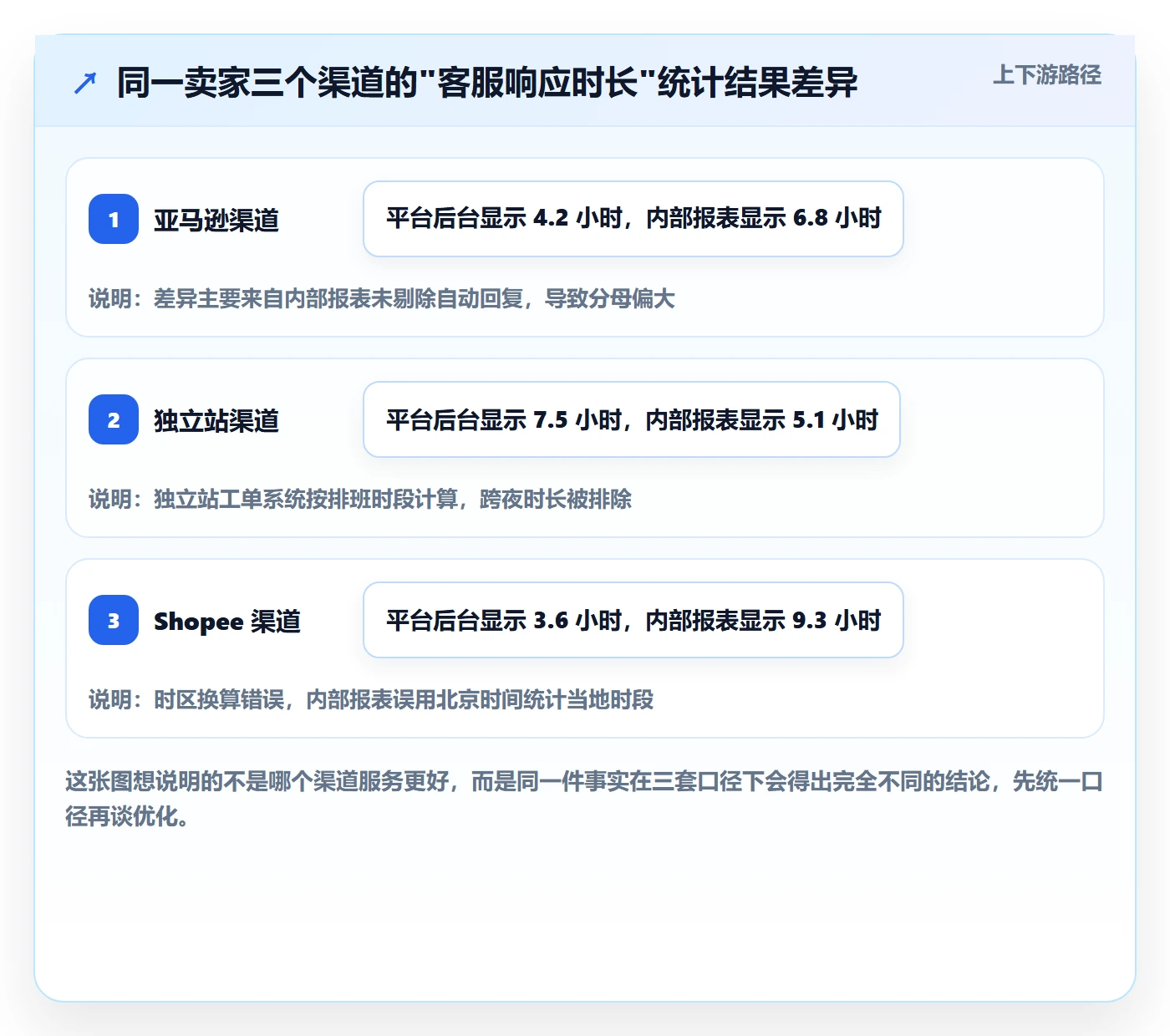Click the title 同一卖家三个渠道的客服响应时长
The width and height of the screenshot is (1170, 1036).
(x=487, y=83)
